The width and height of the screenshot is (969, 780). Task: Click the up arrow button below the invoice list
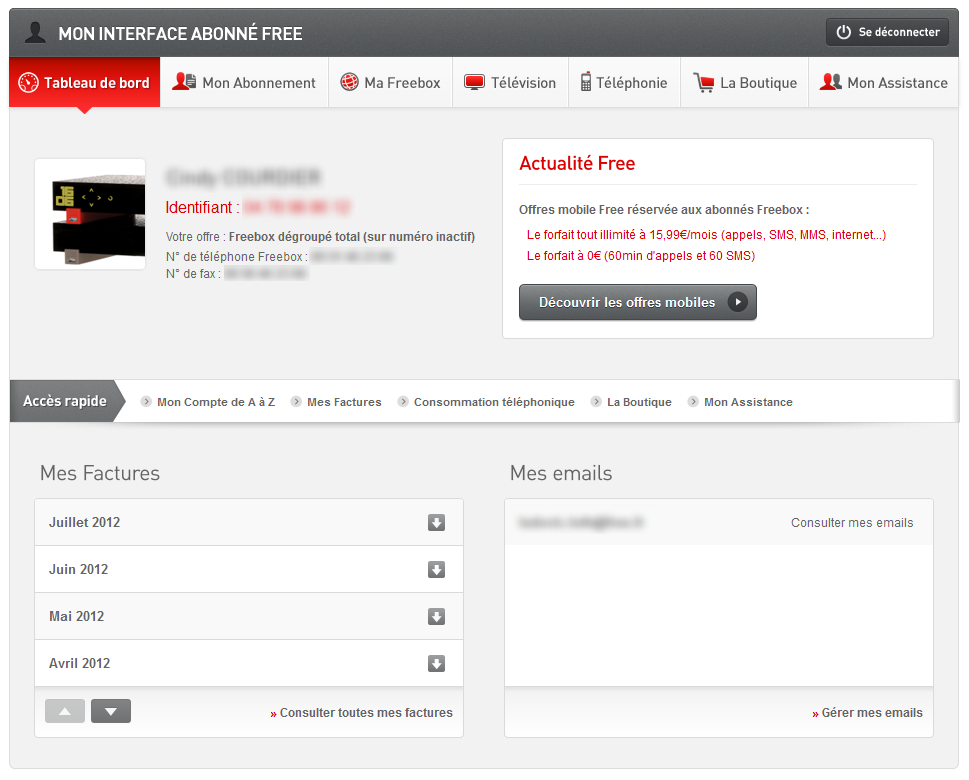65,711
